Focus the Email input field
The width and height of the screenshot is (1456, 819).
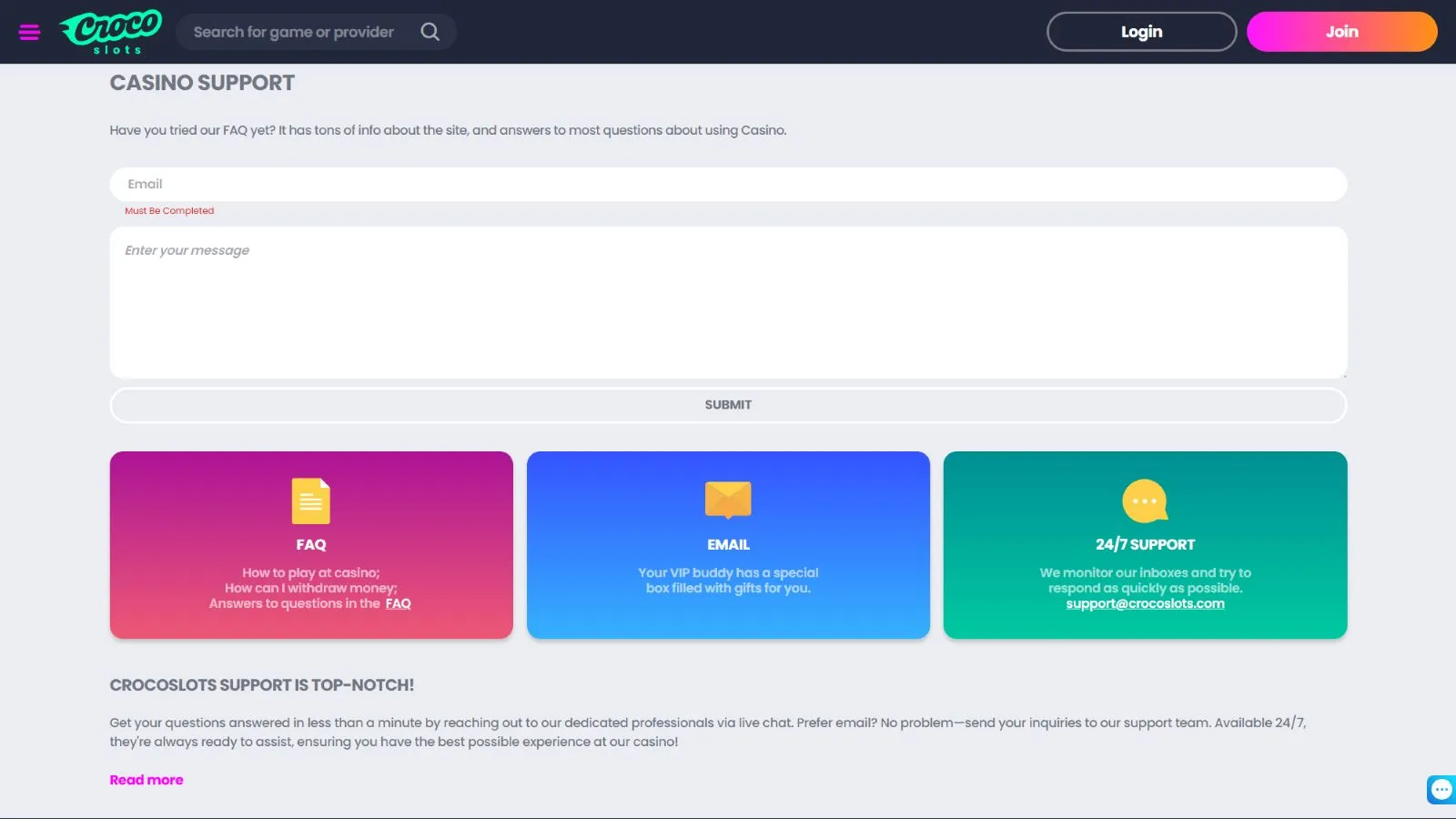(728, 184)
